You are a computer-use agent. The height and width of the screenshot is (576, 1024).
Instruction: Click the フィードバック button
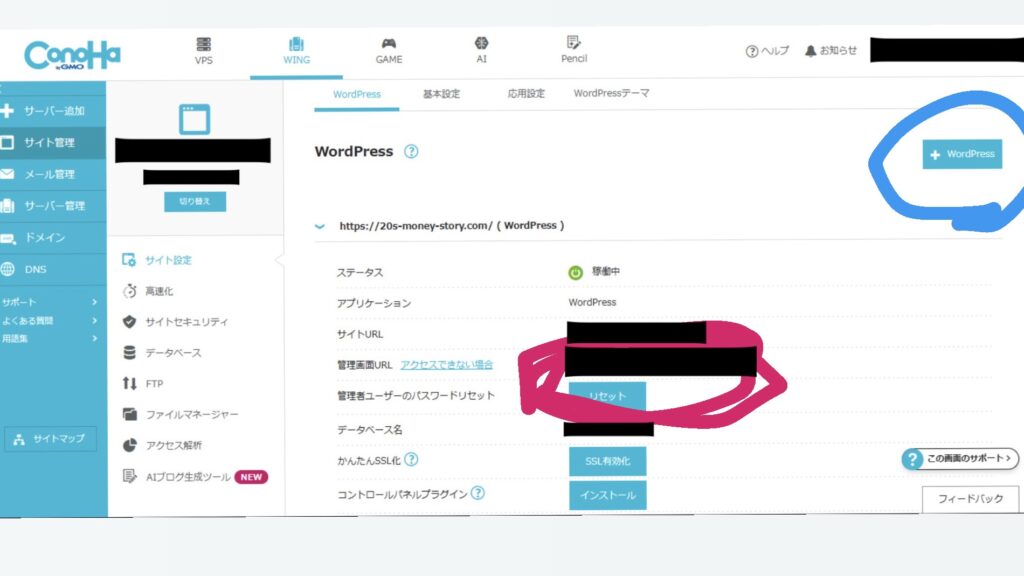tap(969, 498)
